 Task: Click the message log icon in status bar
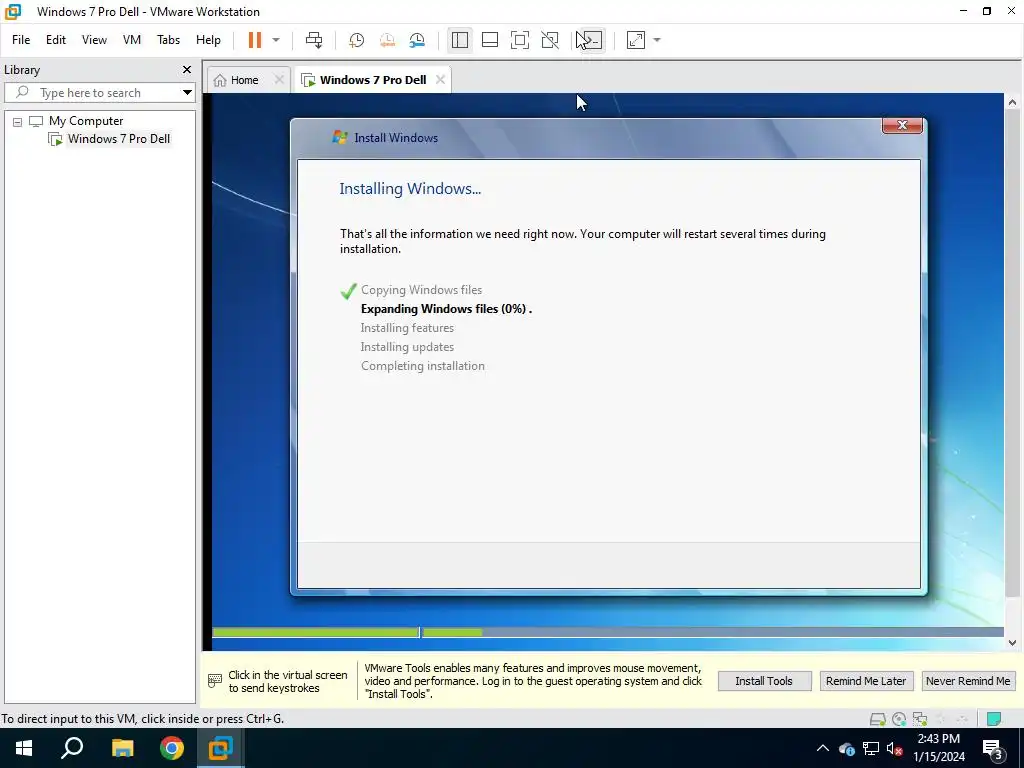pos(994,719)
